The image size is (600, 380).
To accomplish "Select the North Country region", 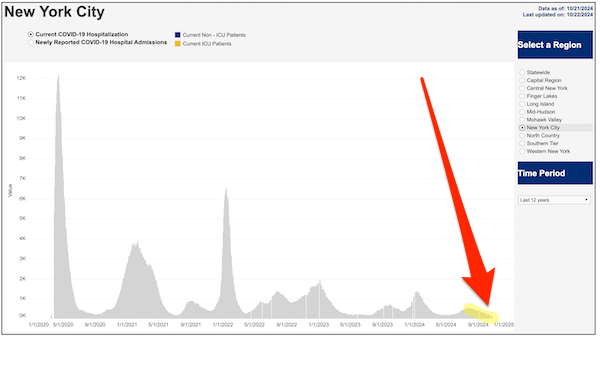I will coord(522,135).
